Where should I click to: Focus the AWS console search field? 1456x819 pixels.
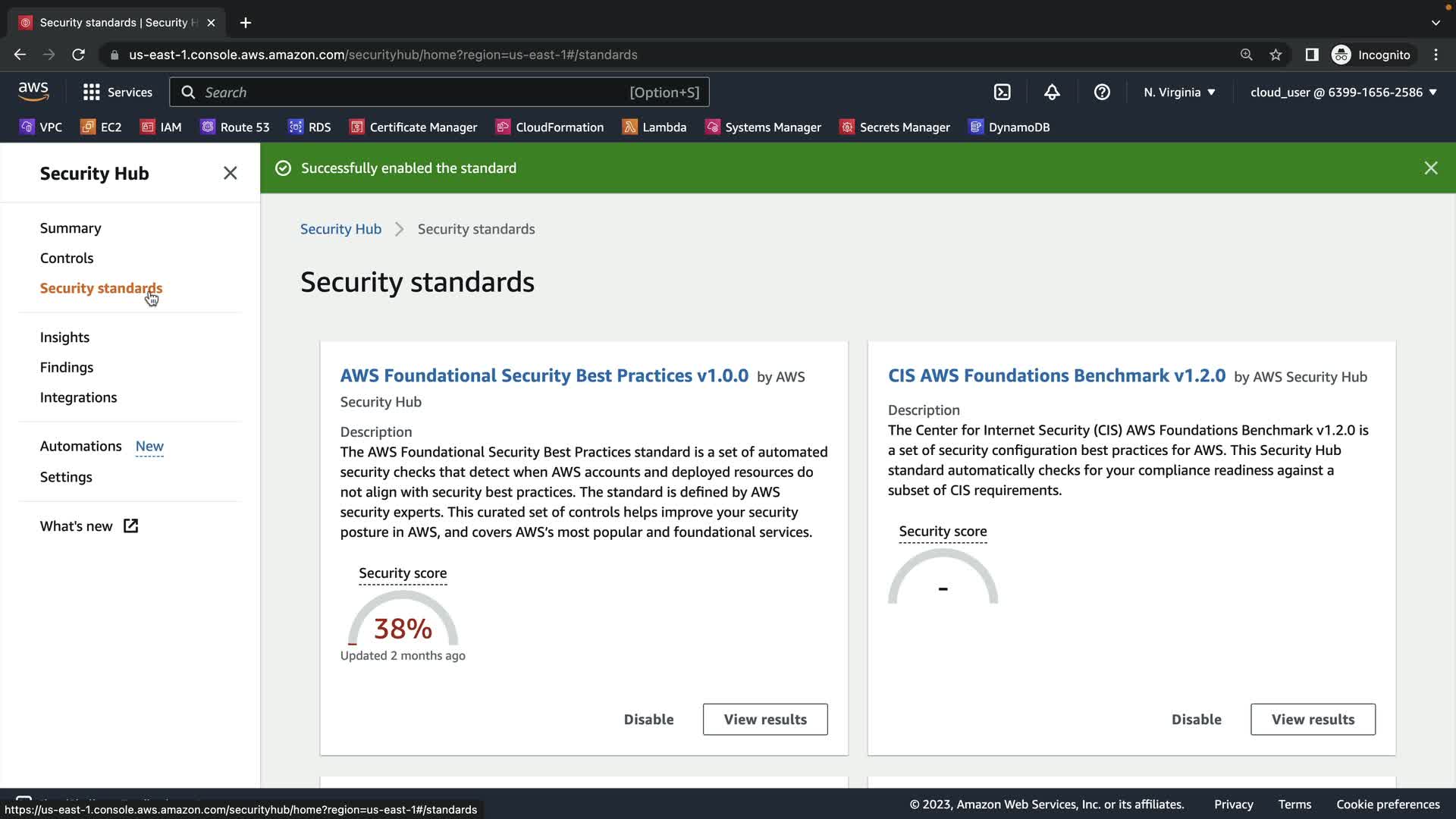click(409, 93)
